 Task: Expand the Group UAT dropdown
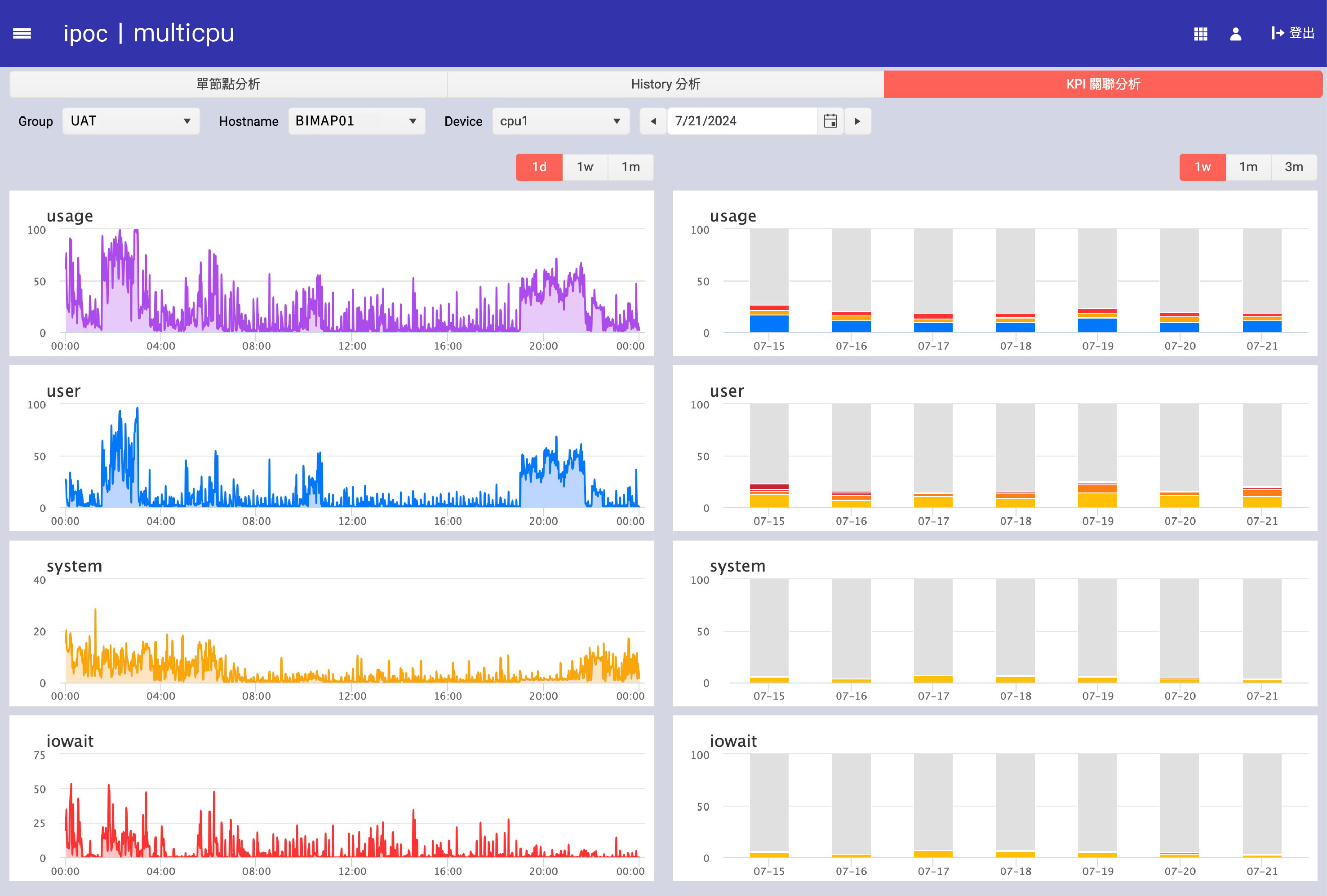tap(131, 121)
